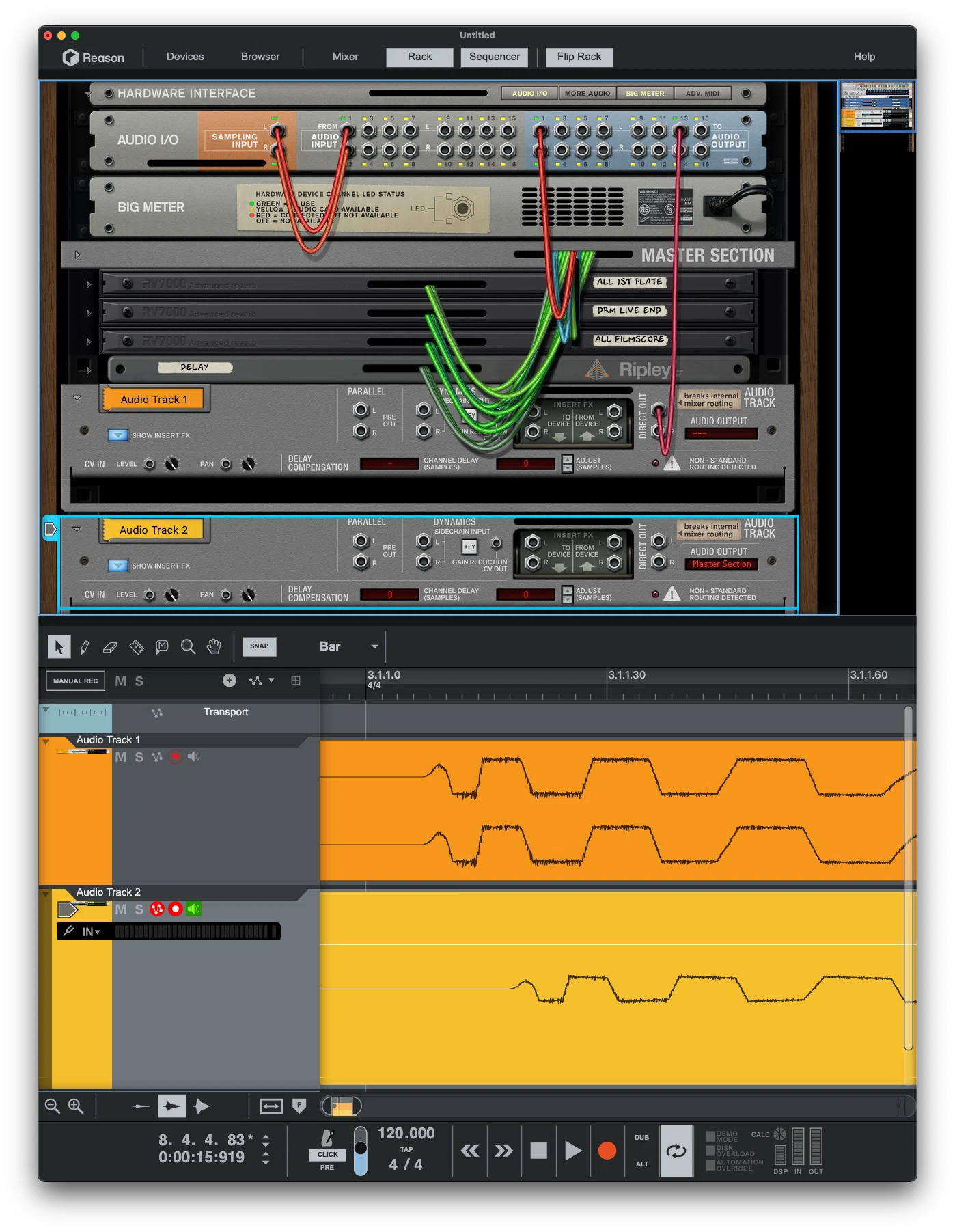Click the tuner fork icon on Audio Track 2
The image size is (955, 1232).
(x=68, y=931)
